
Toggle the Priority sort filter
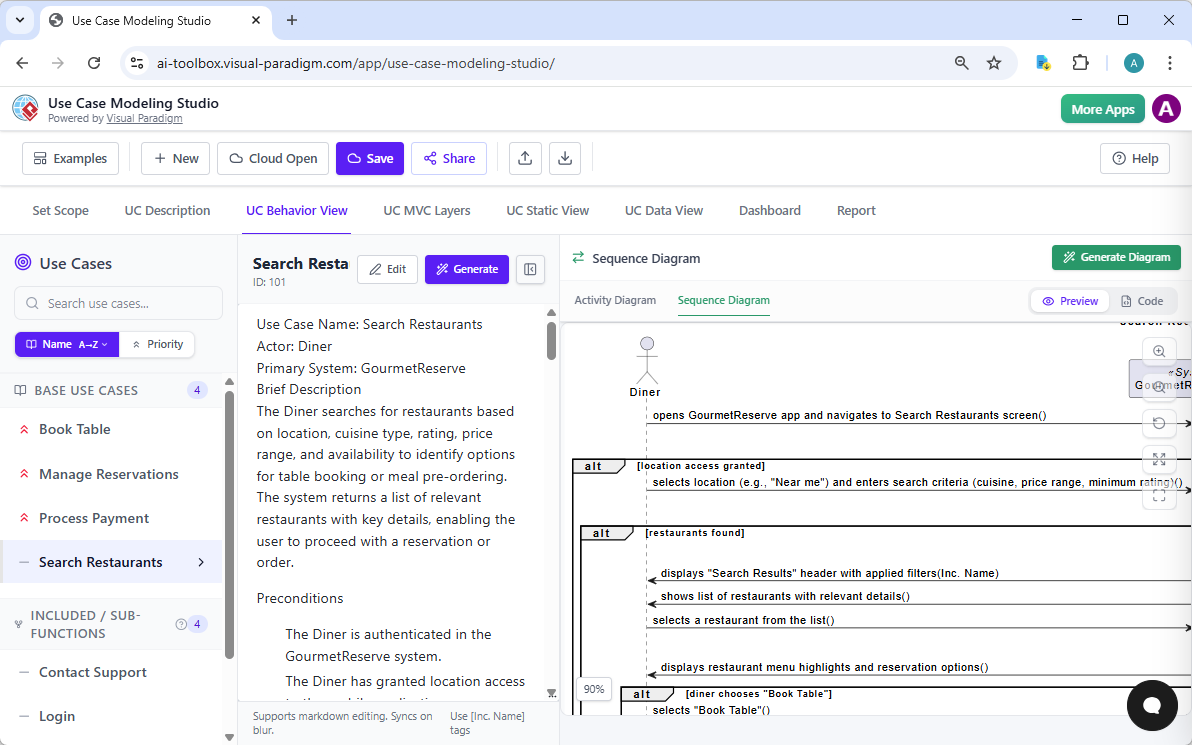[157, 344]
